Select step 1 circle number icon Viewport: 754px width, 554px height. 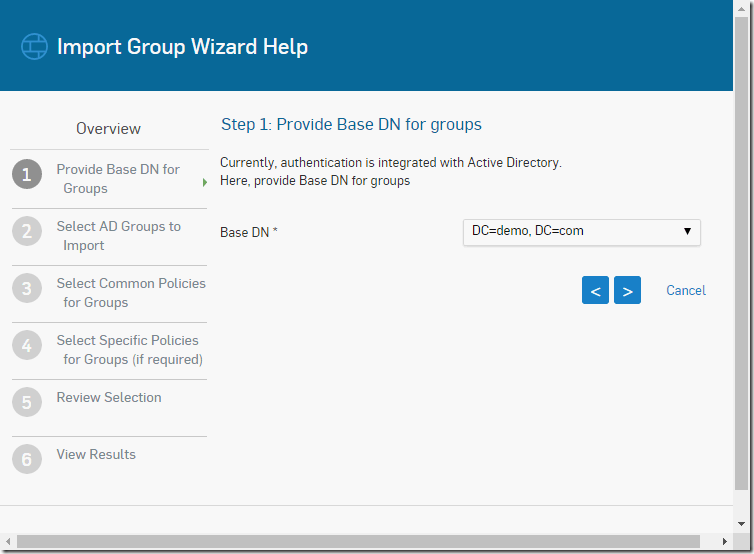(x=27, y=174)
